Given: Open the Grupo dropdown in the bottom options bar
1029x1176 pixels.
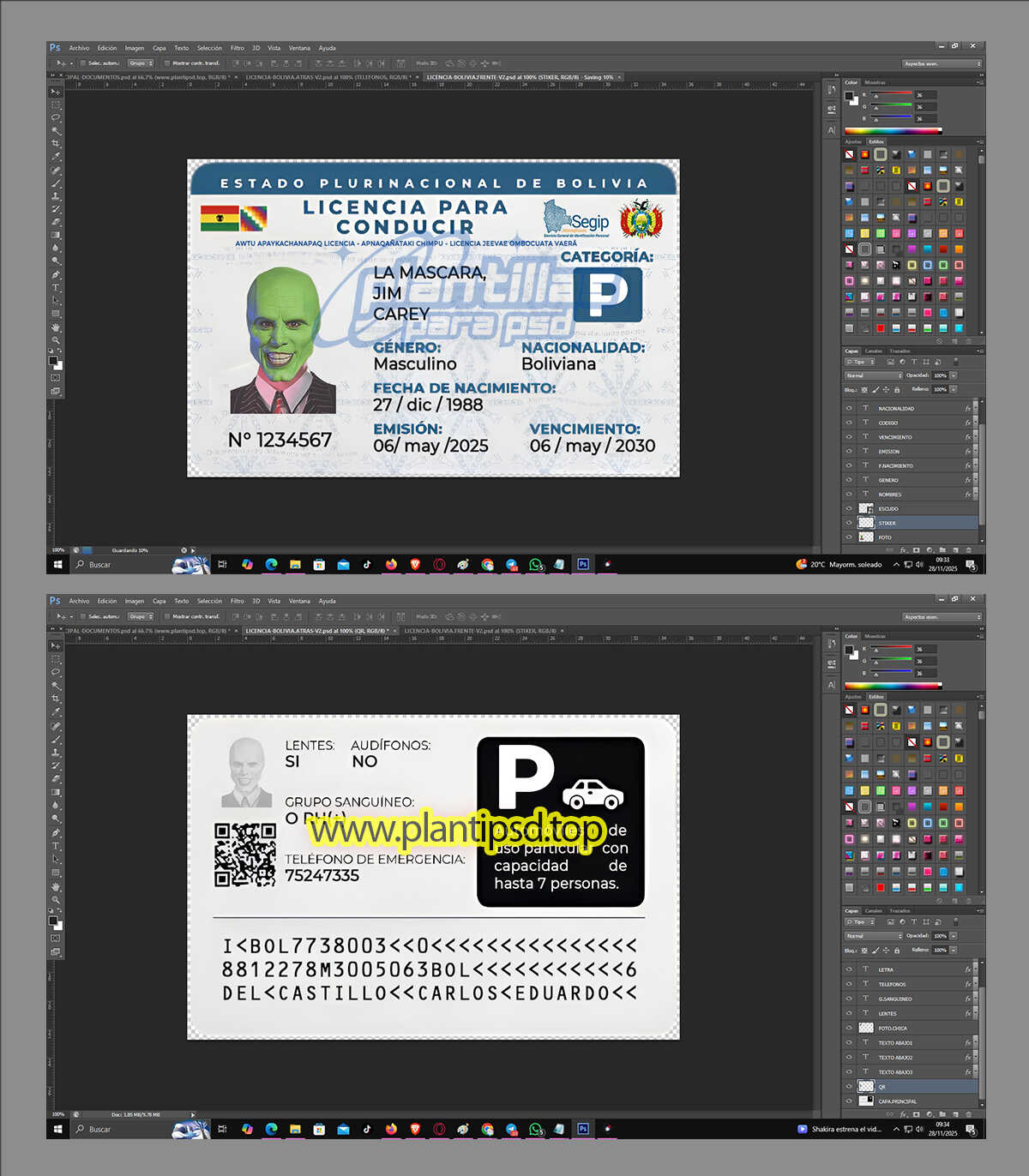Looking at the screenshot, I should click(140, 616).
